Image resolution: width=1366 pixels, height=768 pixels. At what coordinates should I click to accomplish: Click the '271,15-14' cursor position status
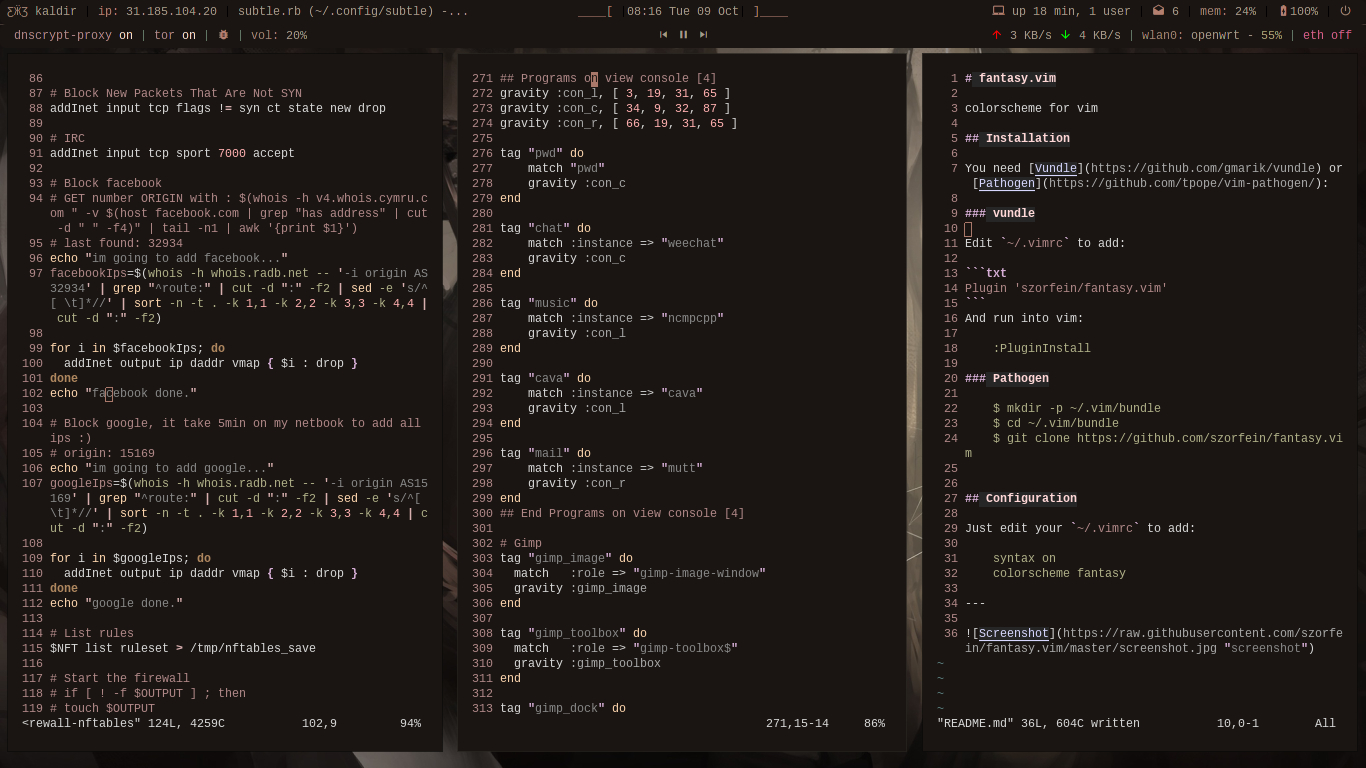pos(797,723)
